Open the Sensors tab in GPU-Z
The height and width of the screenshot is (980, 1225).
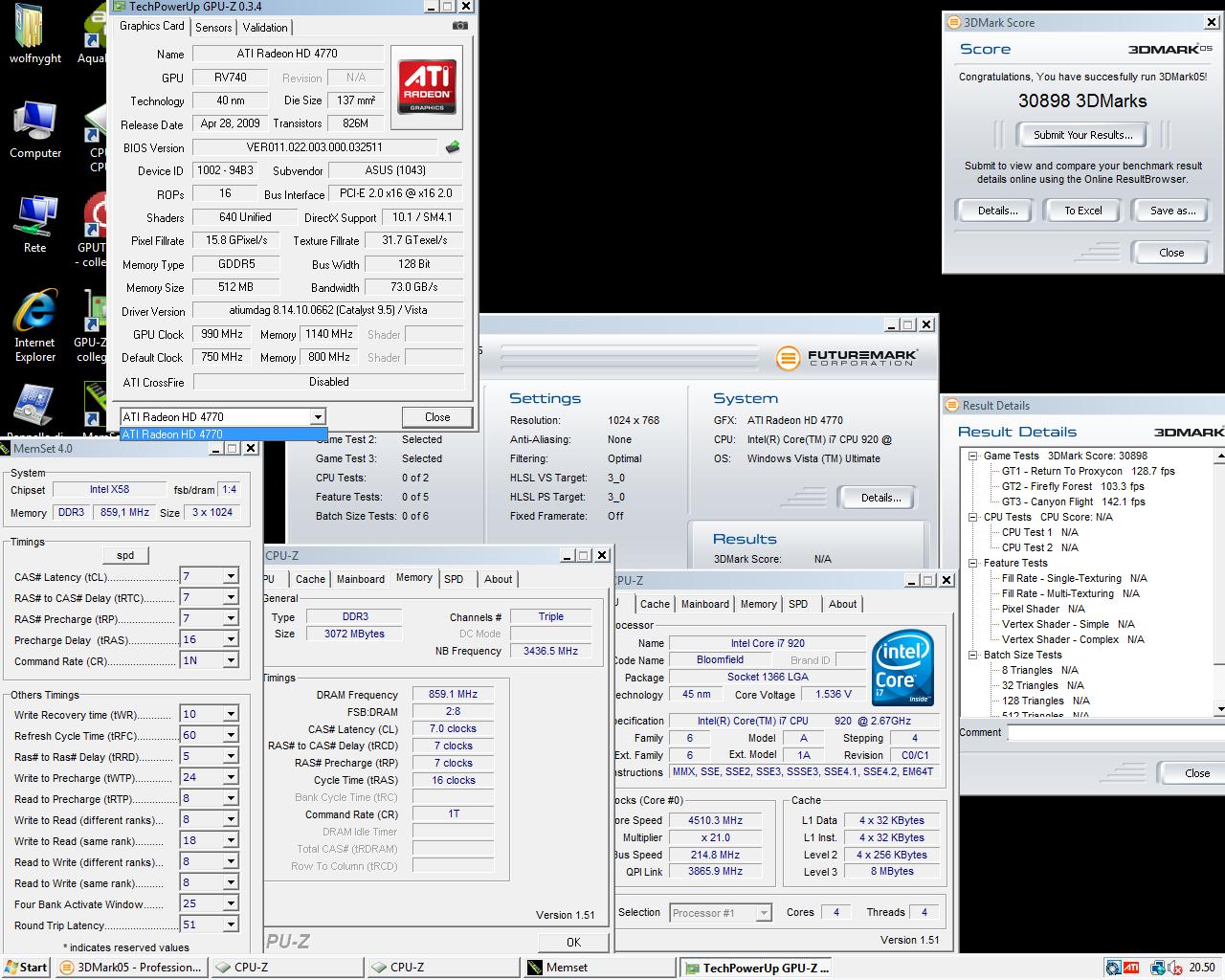(x=213, y=27)
